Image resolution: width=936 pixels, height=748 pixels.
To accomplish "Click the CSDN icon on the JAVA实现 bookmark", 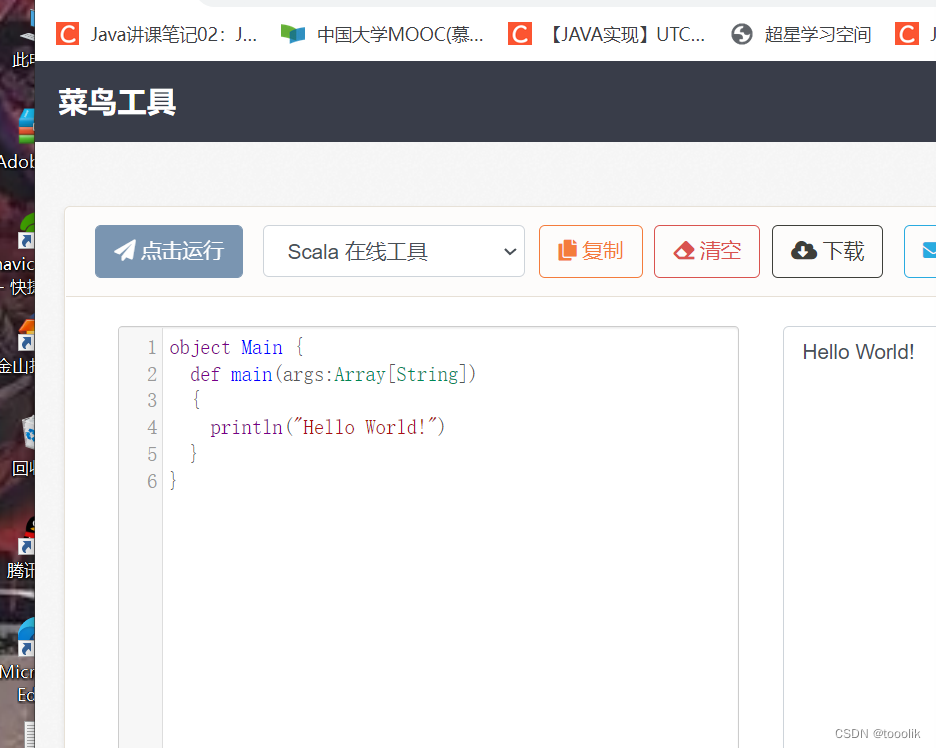I will [x=520, y=34].
